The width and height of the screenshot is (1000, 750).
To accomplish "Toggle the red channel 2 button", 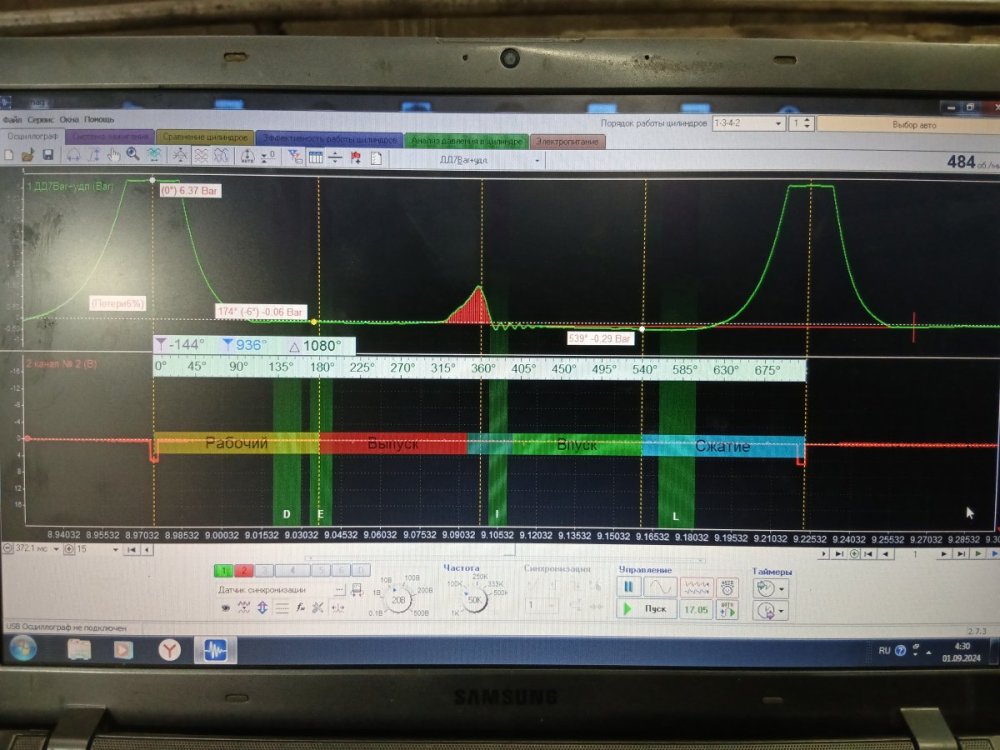I will pyautogui.click(x=245, y=570).
